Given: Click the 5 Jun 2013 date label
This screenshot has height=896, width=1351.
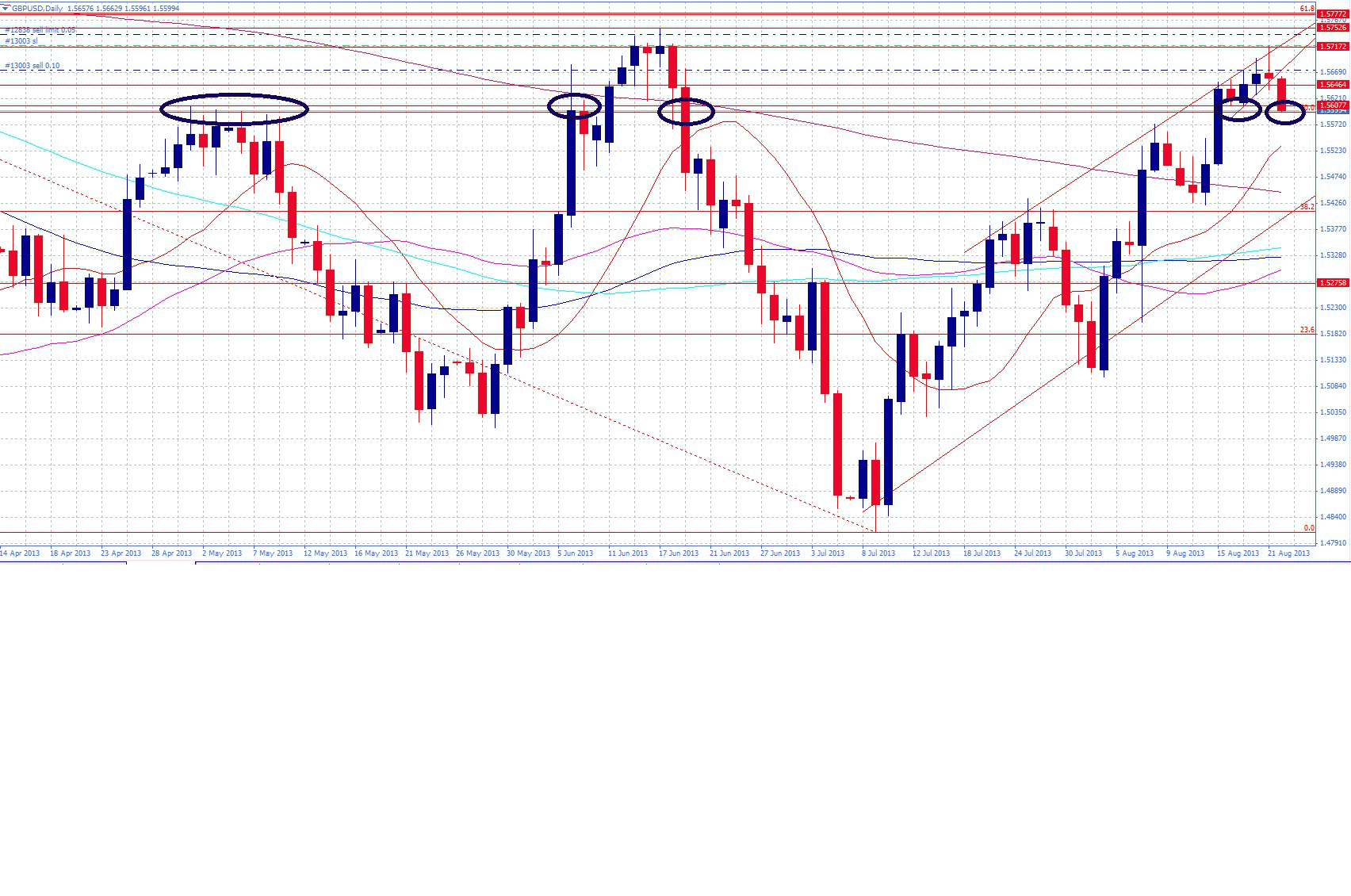Looking at the screenshot, I should [576, 553].
